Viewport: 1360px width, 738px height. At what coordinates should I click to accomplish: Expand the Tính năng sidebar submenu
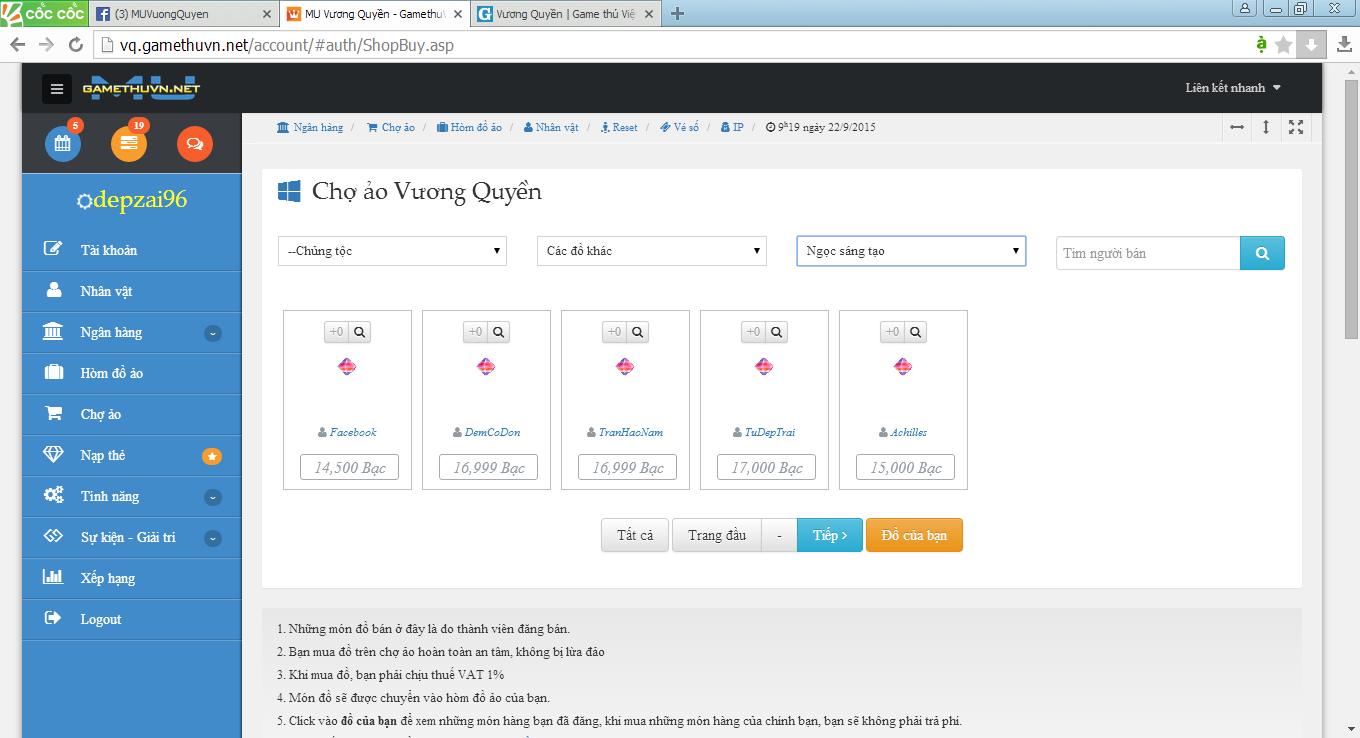click(x=213, y=497)
